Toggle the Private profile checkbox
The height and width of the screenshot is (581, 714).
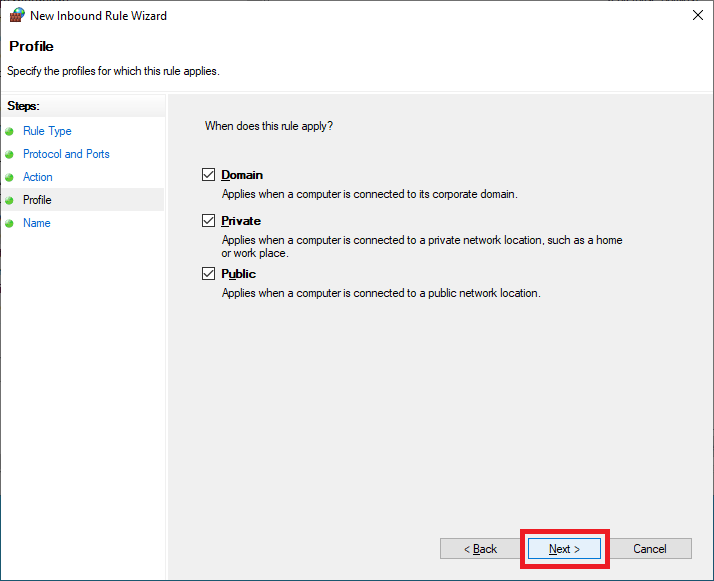click(x=209, y=221)
